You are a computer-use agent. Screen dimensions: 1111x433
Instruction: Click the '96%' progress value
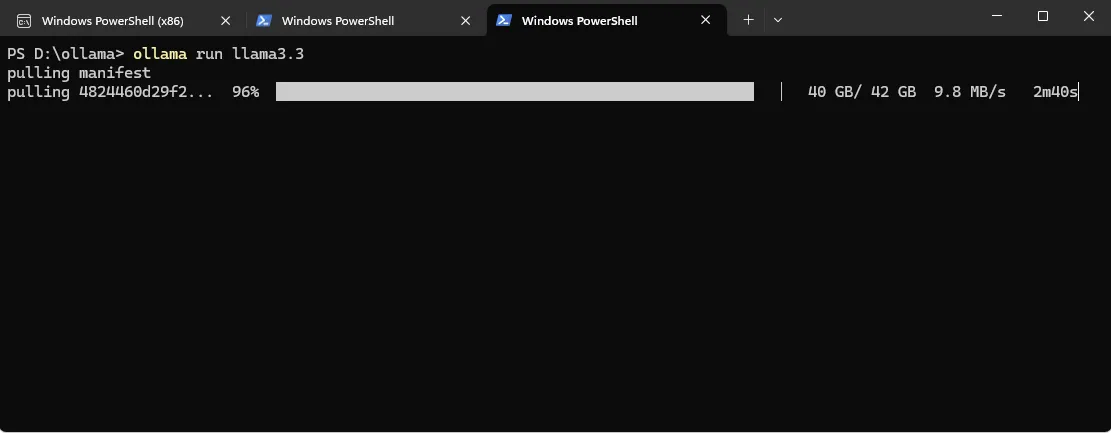click(246, 92)
